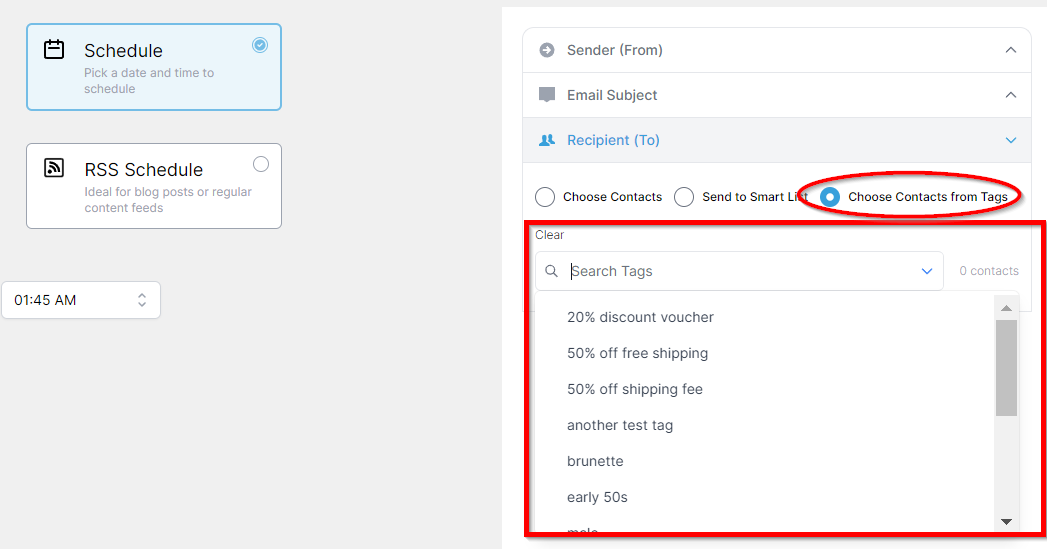Click the Sender arrow icon

(x=547, y=50)
